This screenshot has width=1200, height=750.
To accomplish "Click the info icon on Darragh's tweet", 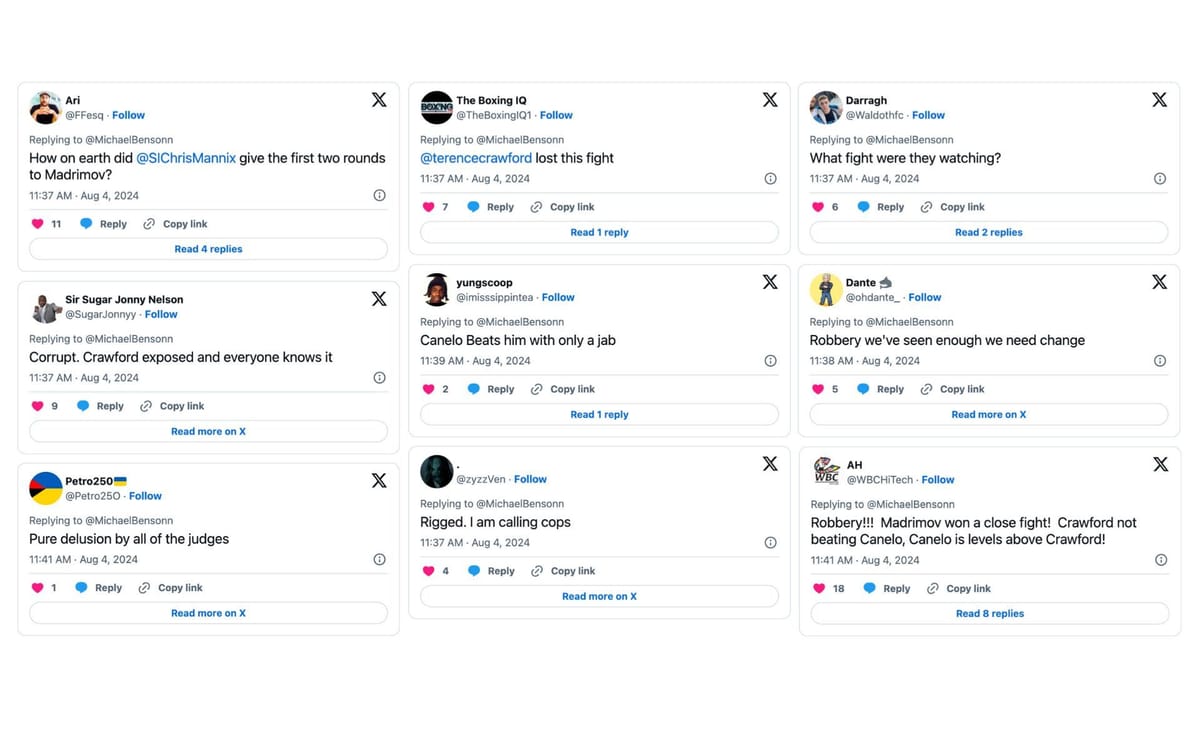I will click(1159, 179).
